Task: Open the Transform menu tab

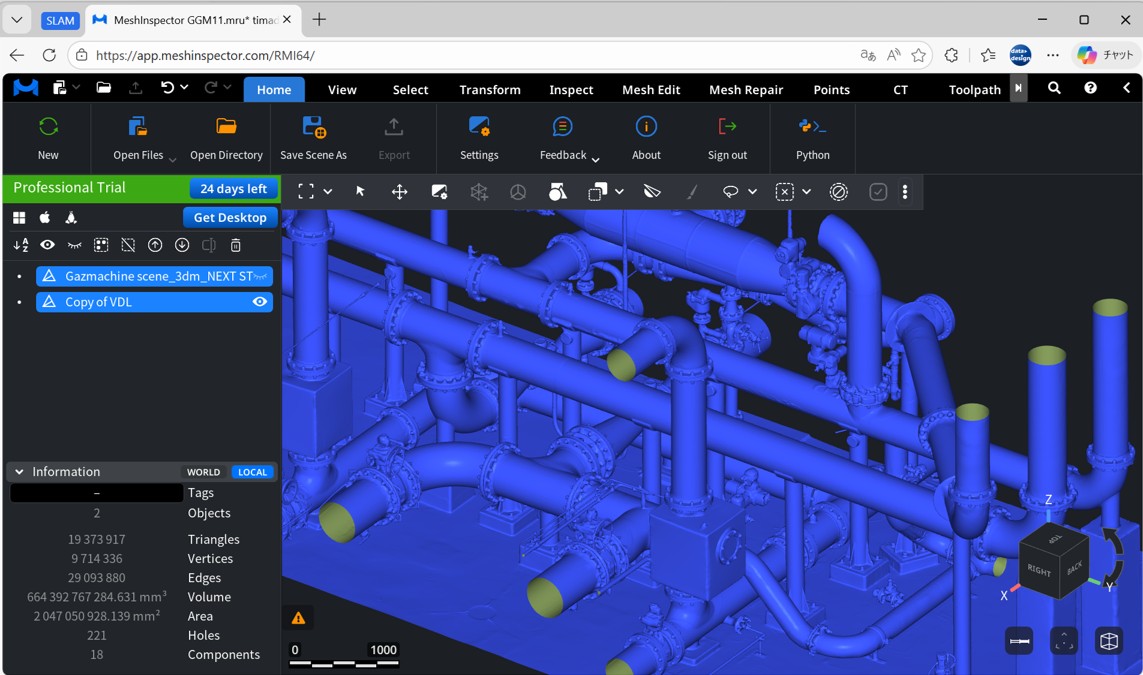Action: (489, 89)
